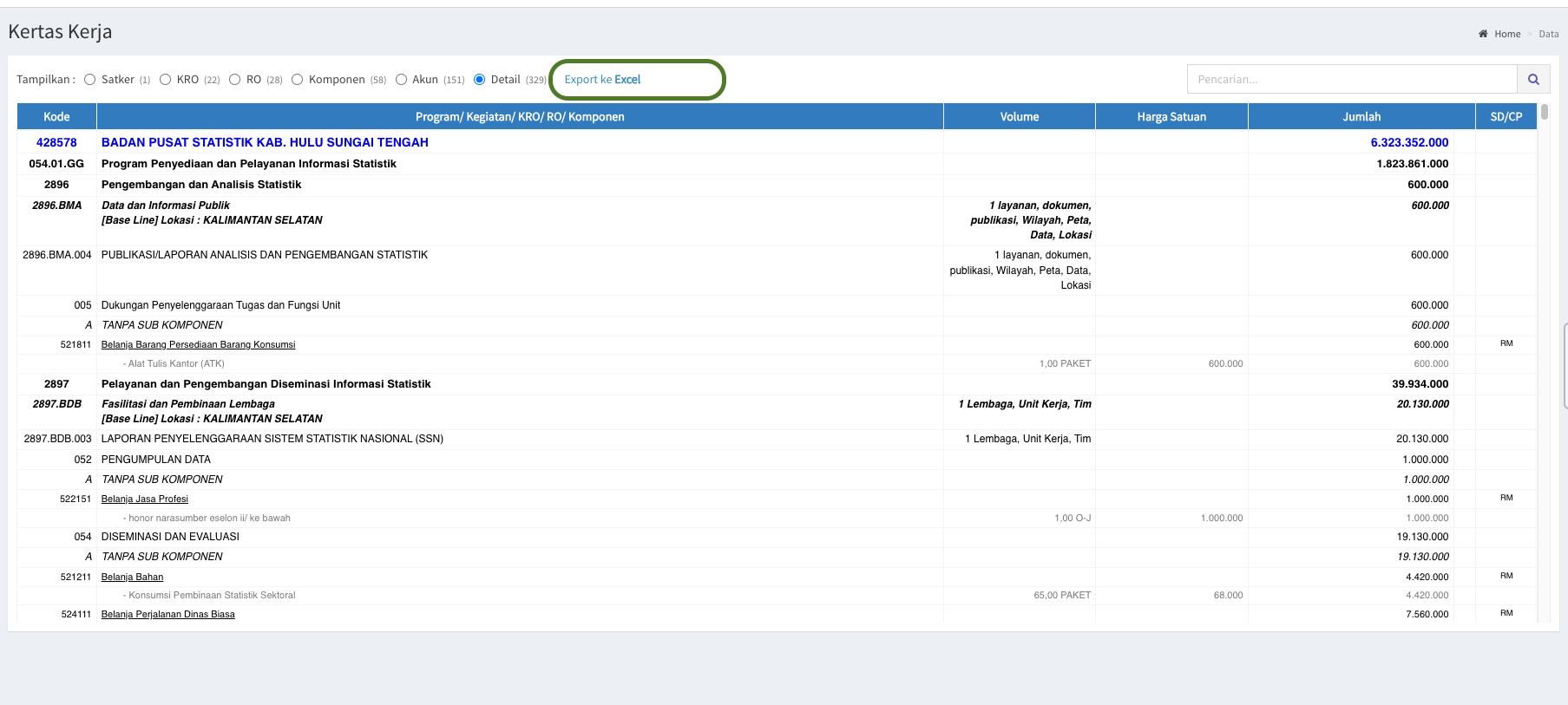Select row code 054.01.GG
Screen dimensions: 1568x705
pos(56,164)
